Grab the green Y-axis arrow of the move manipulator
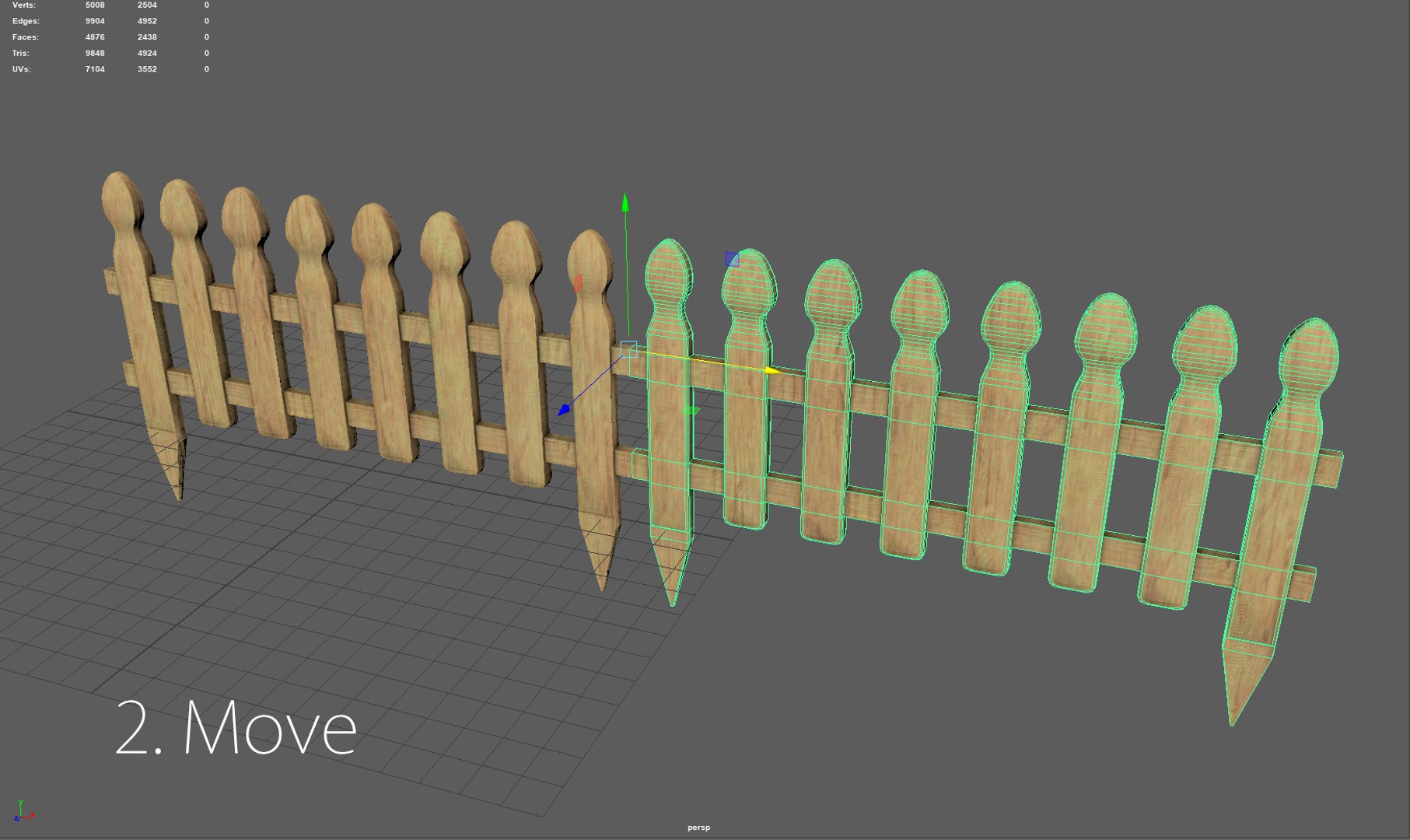This screenshot has width=1410, height=840. pyautogui.click(x=625, y=202)
